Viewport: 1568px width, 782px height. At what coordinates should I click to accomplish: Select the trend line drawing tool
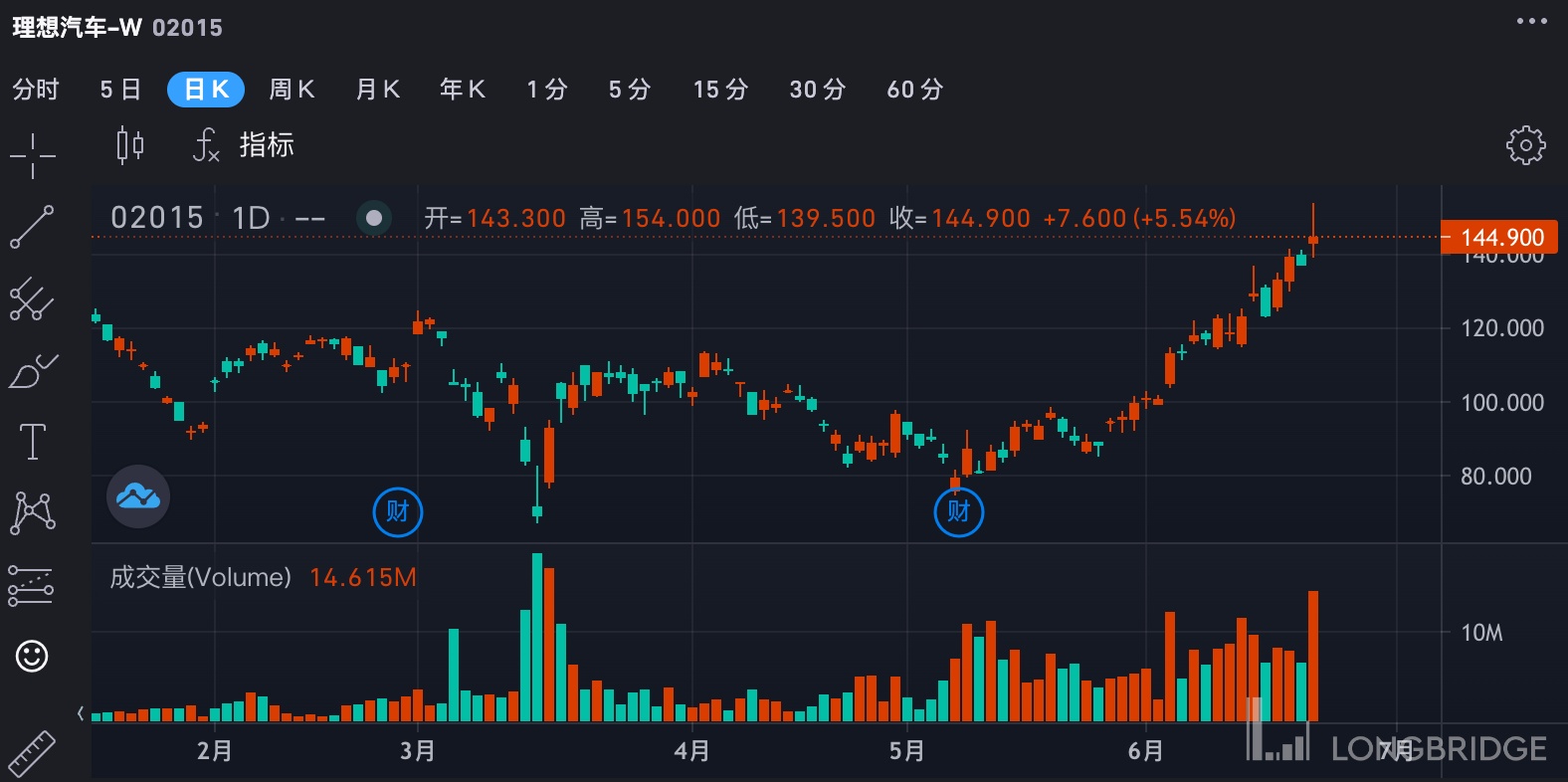tap(32, 227)
